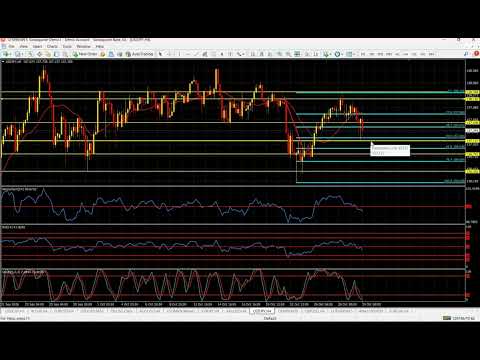The height and width of the screenshot is (360, 480).
Task: Switch chart to line chart icon
Action: pyautogui.click(x=270, y=54)
